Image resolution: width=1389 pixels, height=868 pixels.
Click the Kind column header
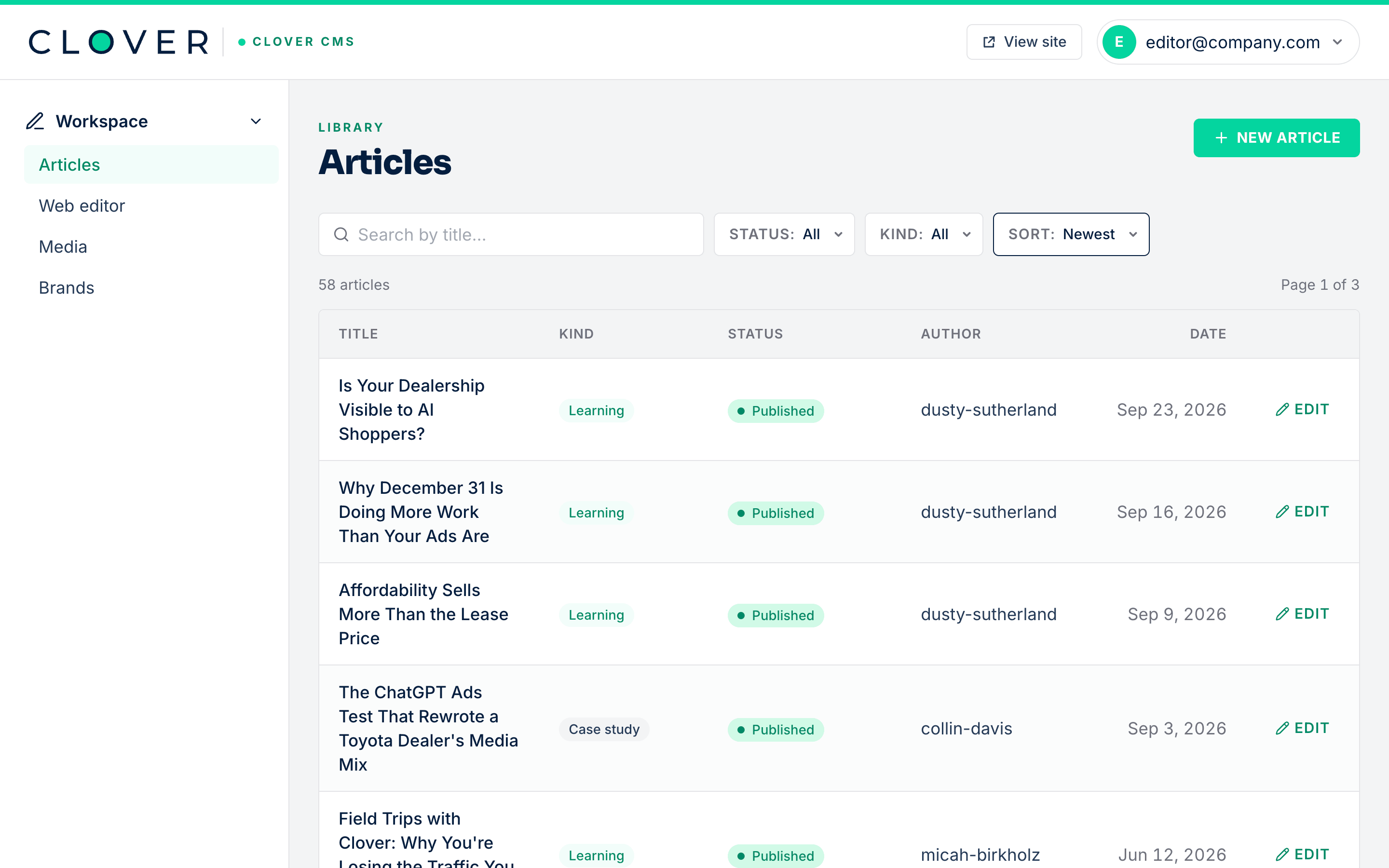pos(576,334)
